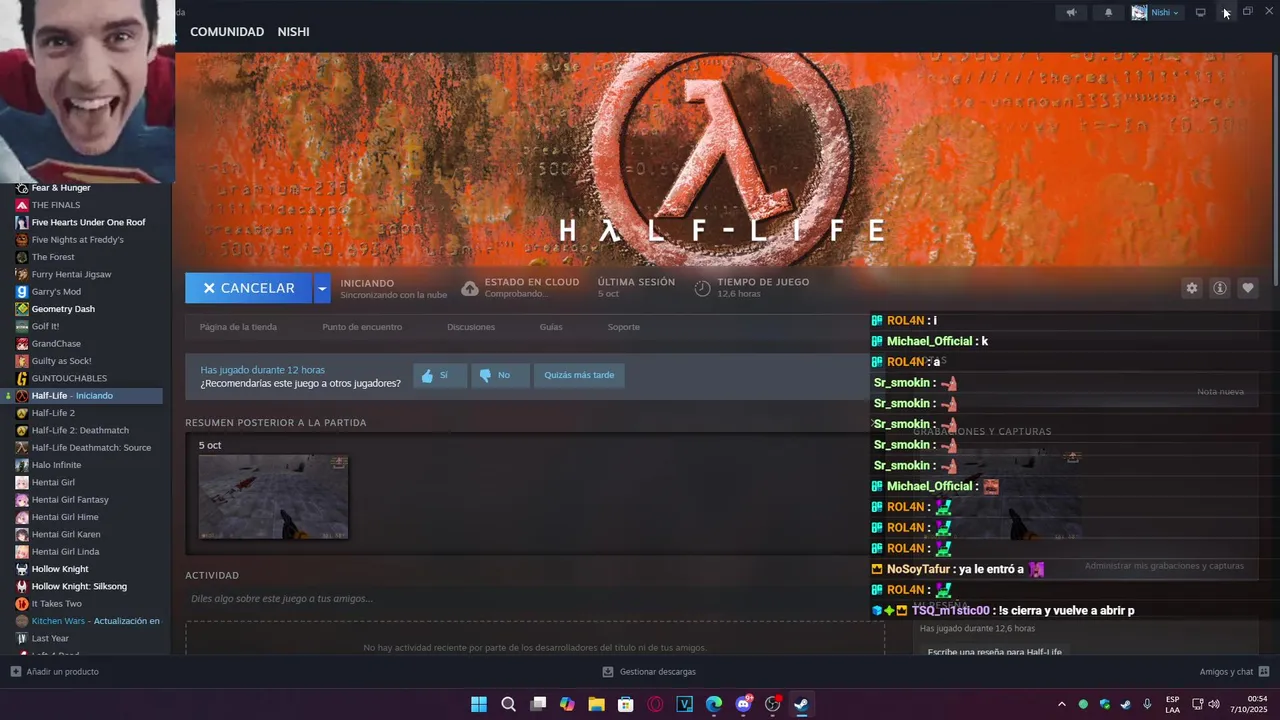Click ESP LAA language indicator

[1172, 704]
